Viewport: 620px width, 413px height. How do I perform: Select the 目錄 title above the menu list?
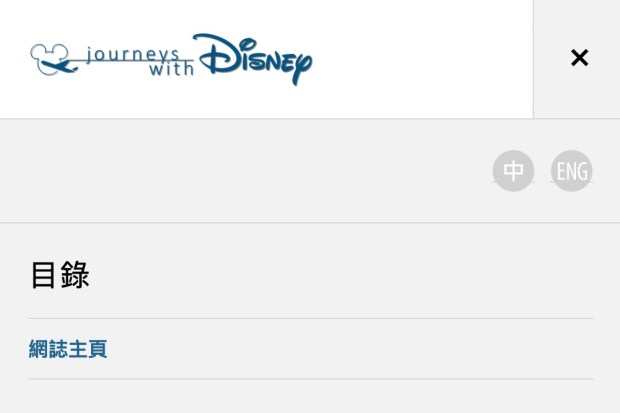coord(60,275)
